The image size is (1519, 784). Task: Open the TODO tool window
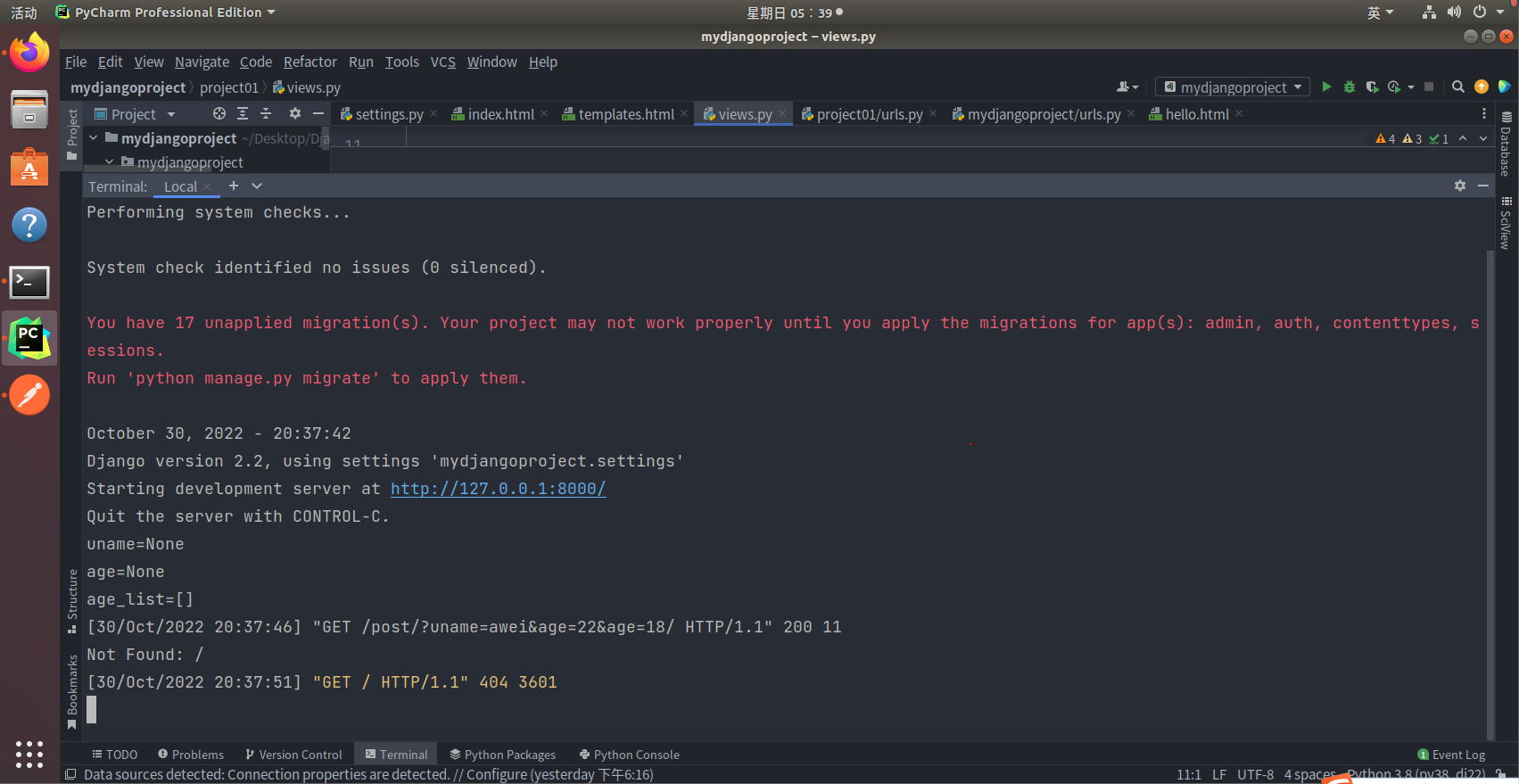114,755
